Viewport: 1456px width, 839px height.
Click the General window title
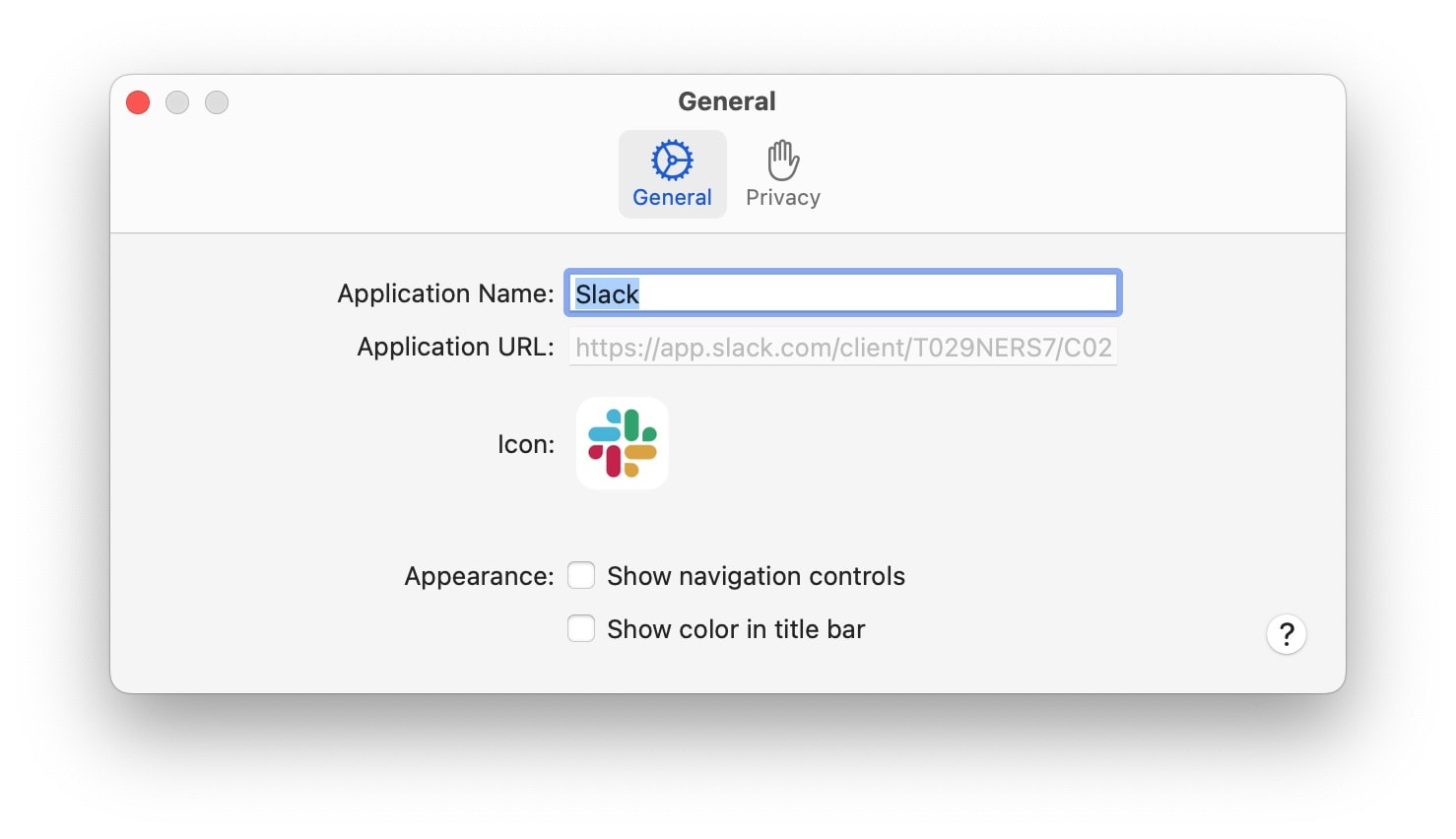tap(727, 101)
